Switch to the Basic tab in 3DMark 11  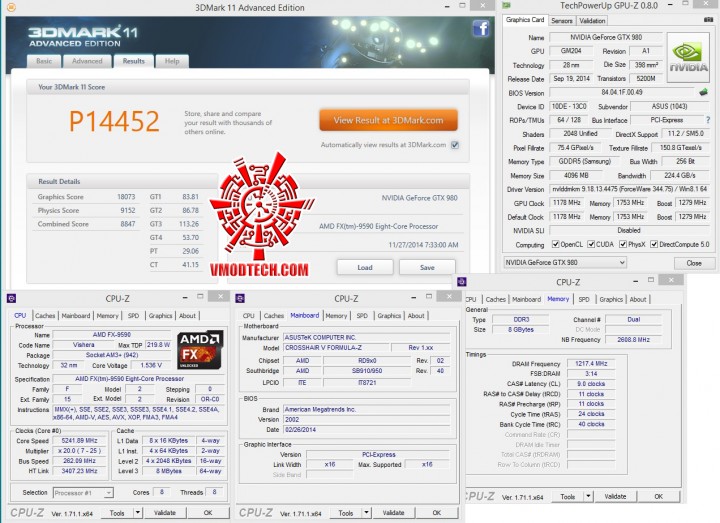(44, 61)
